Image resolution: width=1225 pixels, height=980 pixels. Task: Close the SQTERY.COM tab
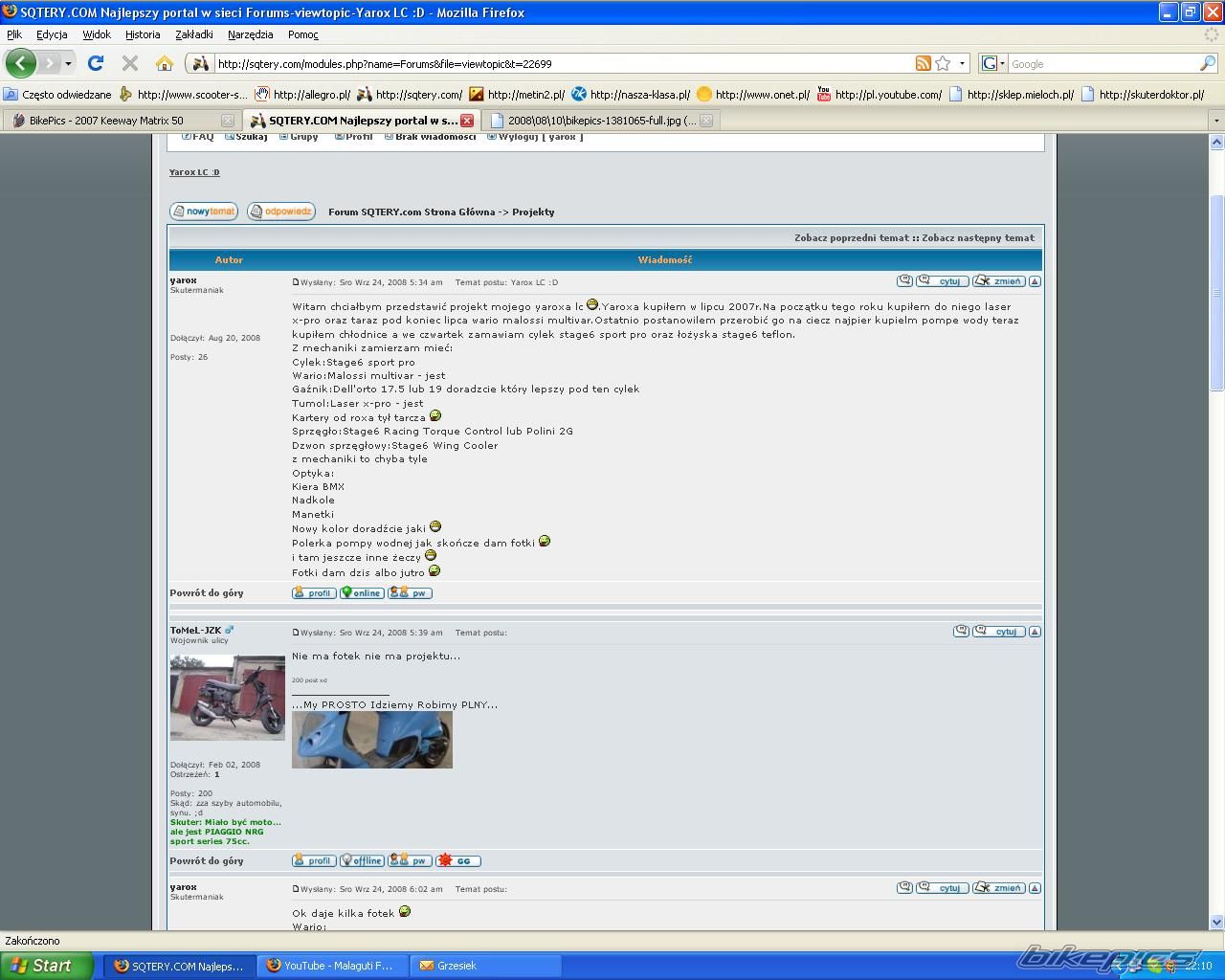click(x=467, y=121)
